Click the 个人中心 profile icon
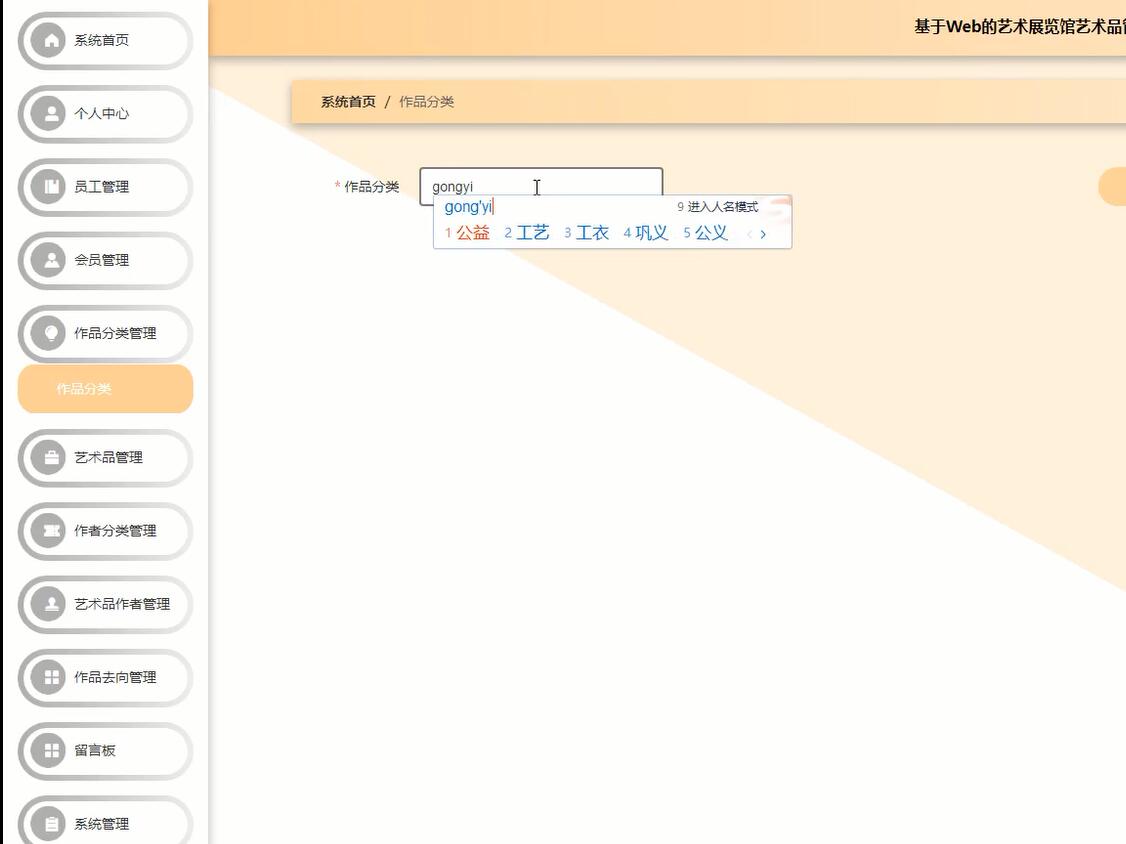The height and width of the screenshot is (844, 1126). coord(49,113)
